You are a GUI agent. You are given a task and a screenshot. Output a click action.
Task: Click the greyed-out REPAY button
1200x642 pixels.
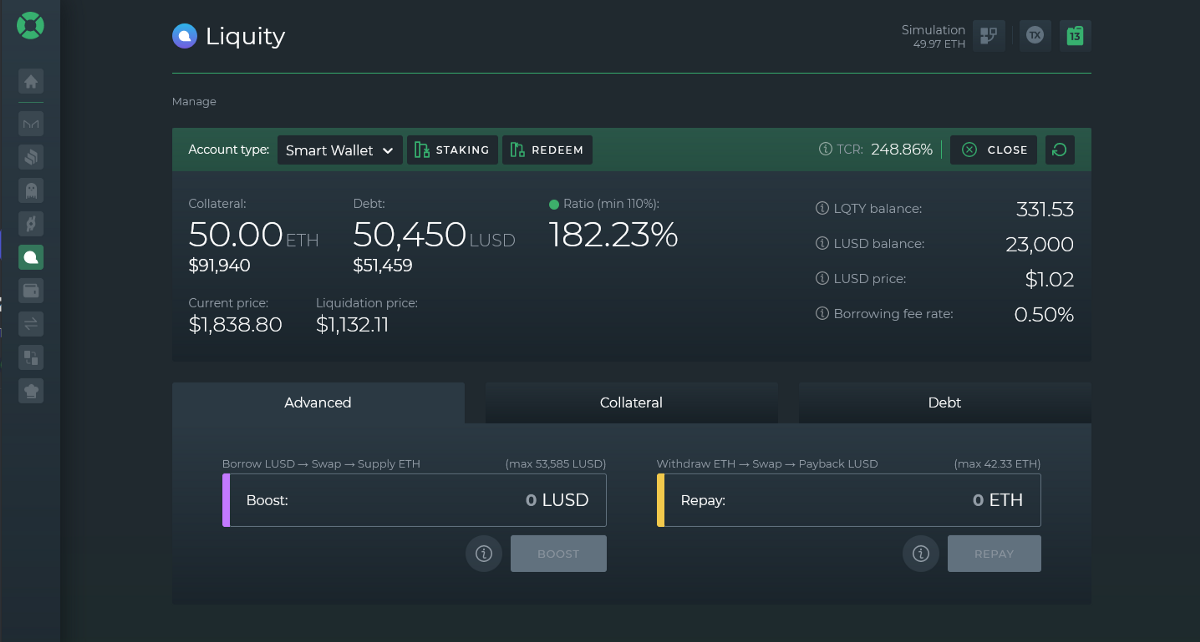[x=994, y=554]
